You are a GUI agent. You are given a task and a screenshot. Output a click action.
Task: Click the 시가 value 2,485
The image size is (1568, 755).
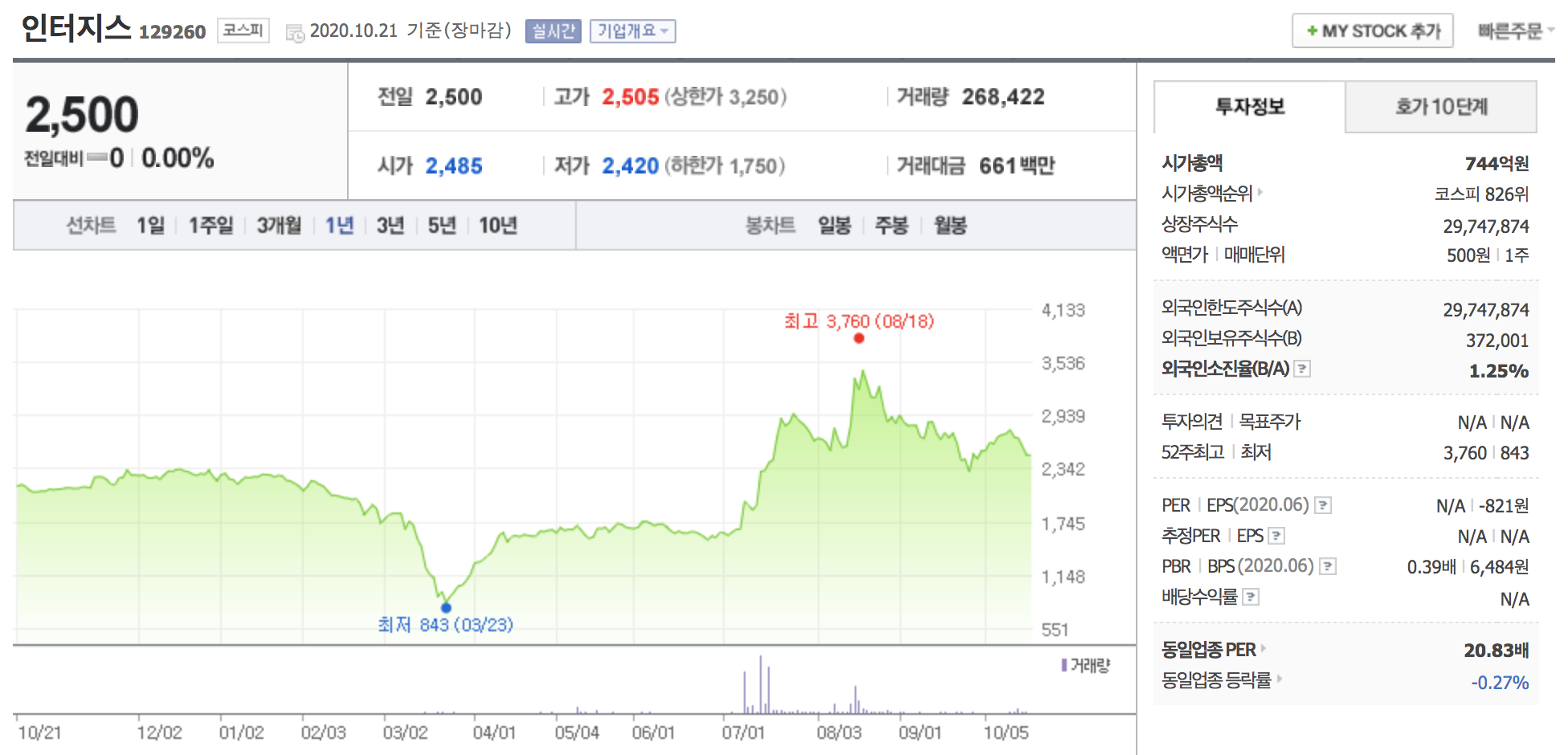454,166
